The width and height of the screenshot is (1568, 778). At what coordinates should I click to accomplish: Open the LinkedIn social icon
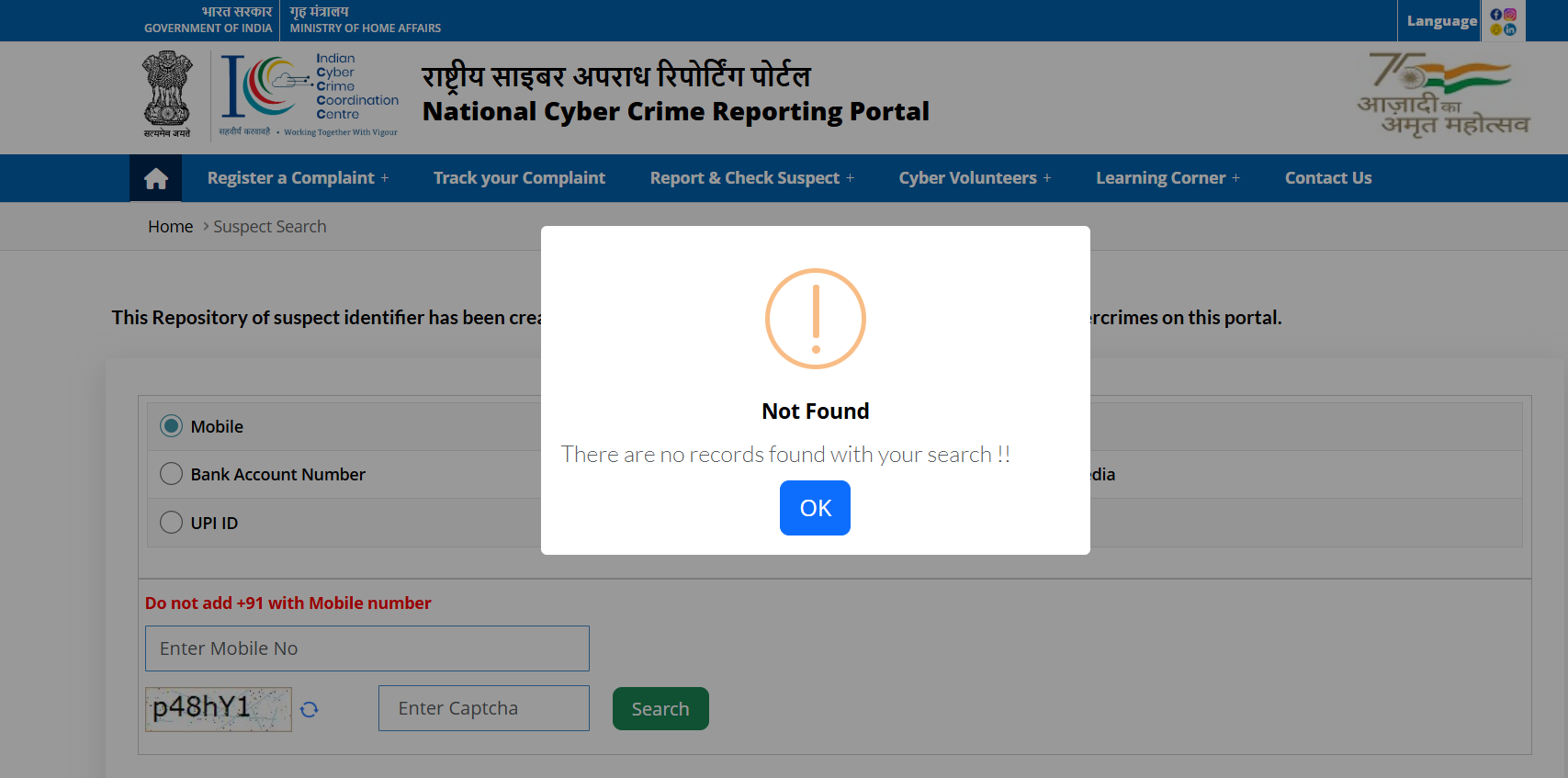pos(1510,29)
